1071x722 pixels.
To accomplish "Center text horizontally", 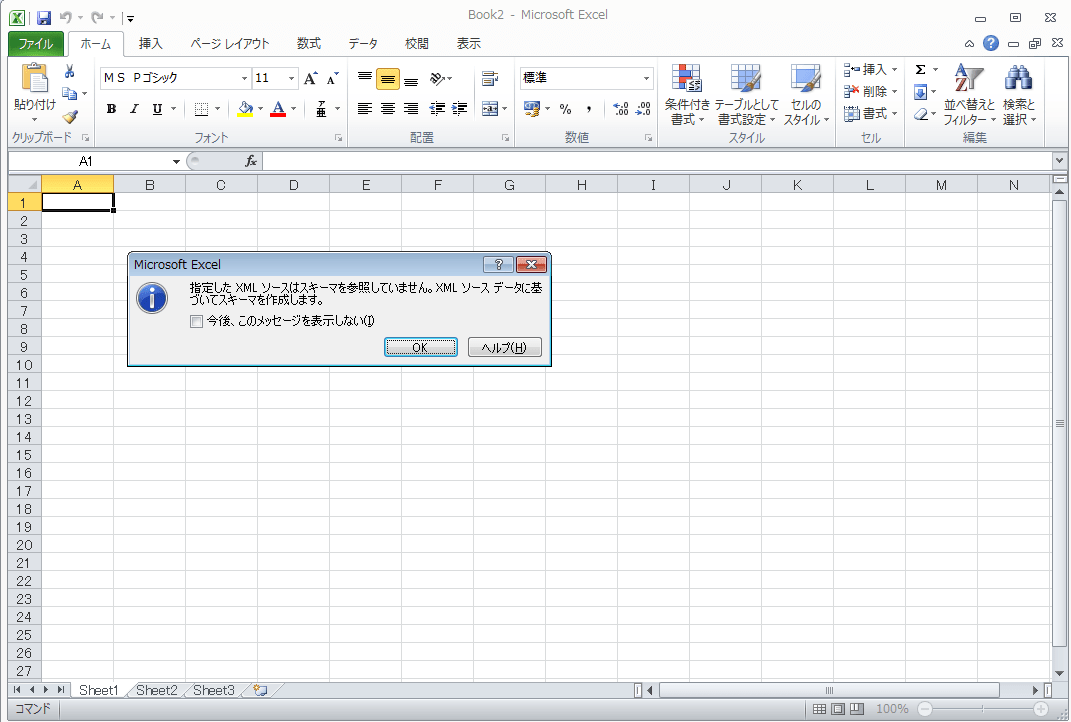I will pyautogui.click(x=388, y=109).
